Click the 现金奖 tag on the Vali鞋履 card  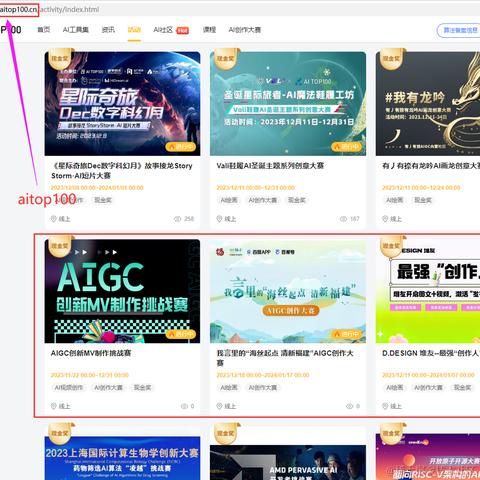(x=297, y=200)
